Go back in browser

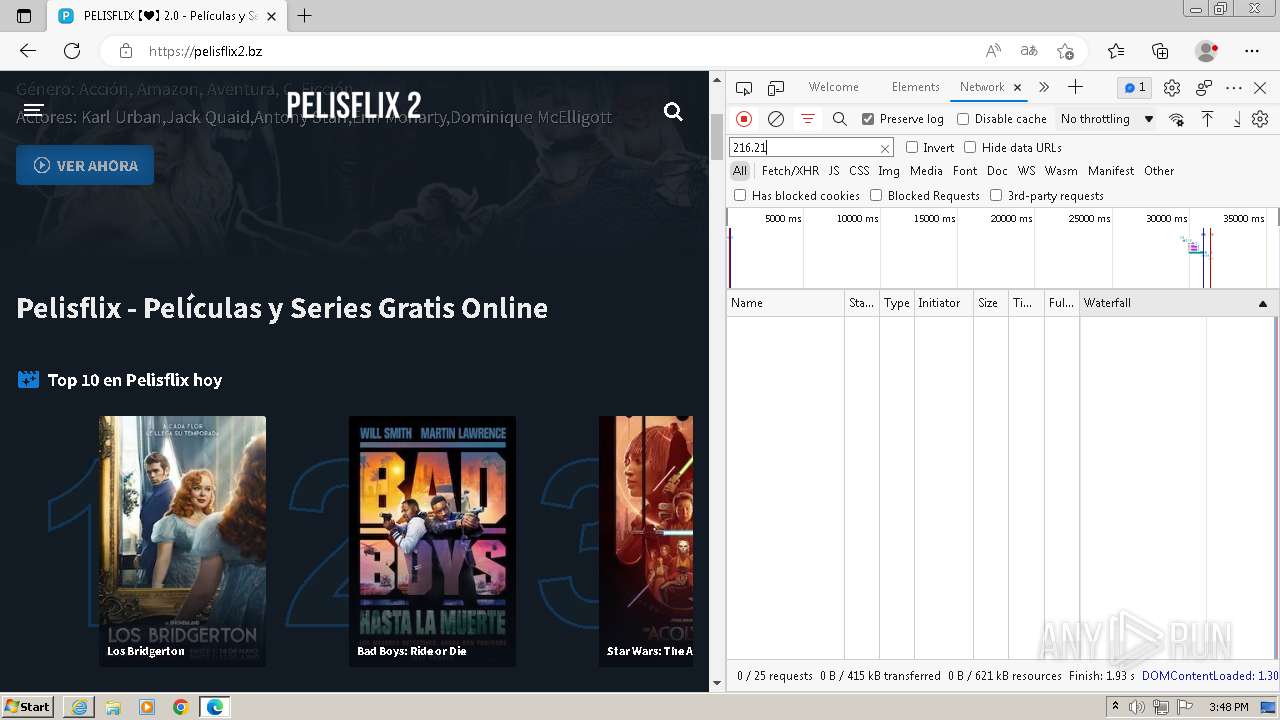[27, 51]
